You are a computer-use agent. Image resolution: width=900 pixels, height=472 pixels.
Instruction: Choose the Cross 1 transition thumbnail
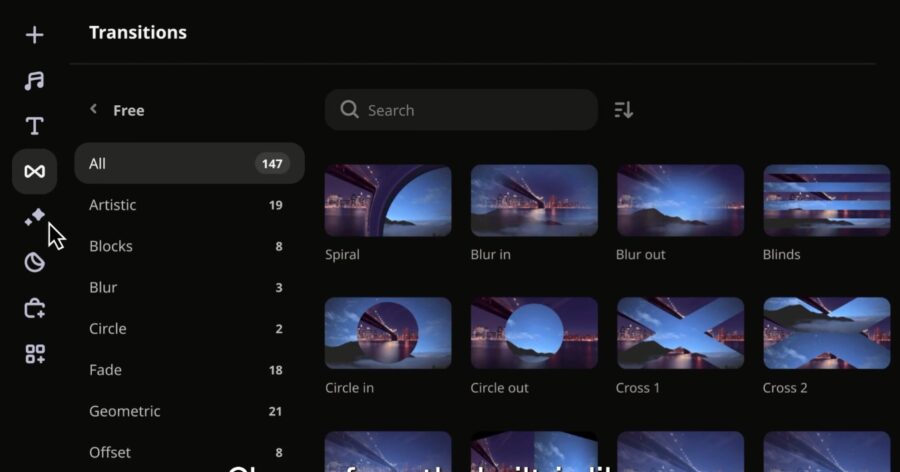coord(681,333)
